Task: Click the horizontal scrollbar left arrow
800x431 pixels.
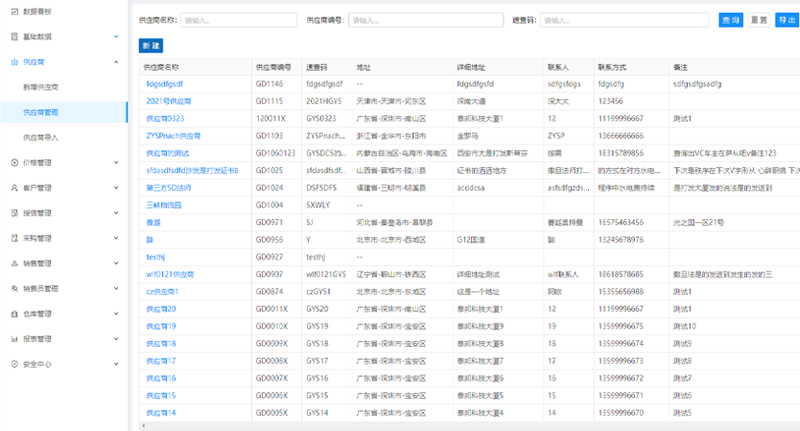Action: tap(143, 426)
